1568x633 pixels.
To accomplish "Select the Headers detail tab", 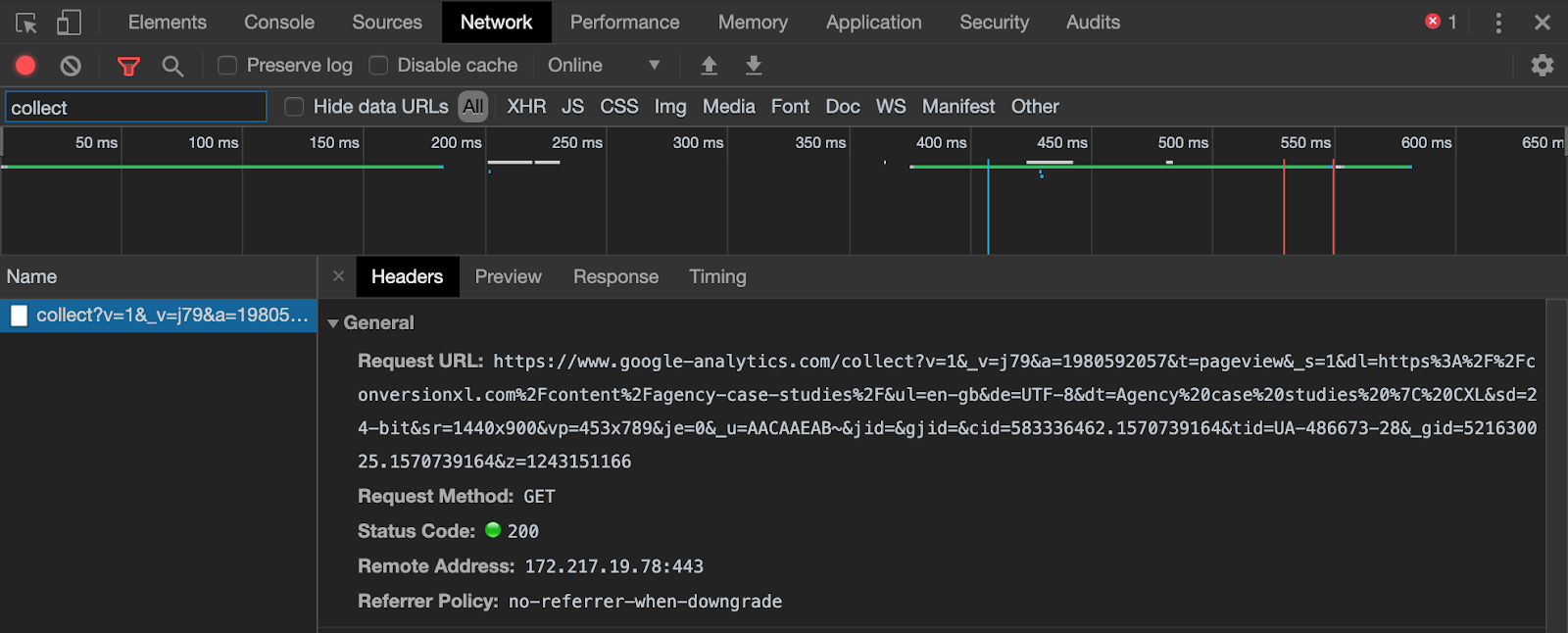I will (x=407, y=277).
